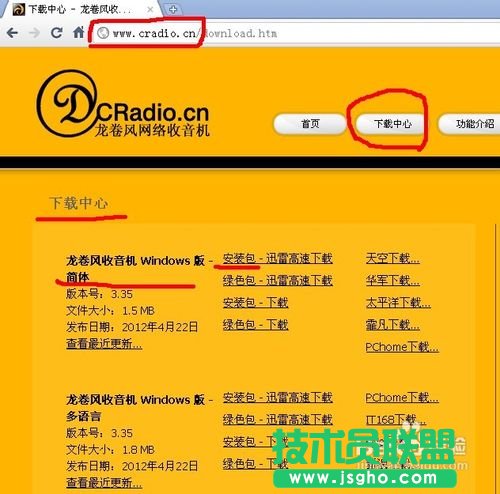This screenshot has width=500, height=494.
Task: Open the 太平洋下载 mirror link
Action: (x=398, y=303)
